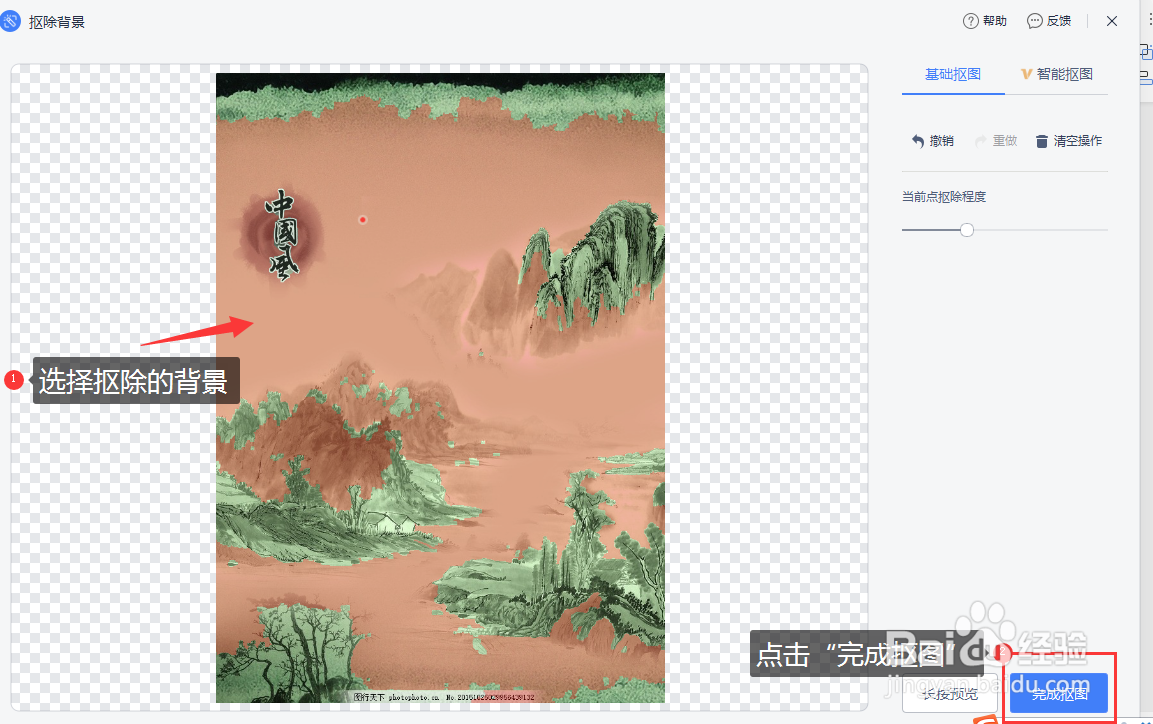1153x724 pixels.
Task: Click 清空操作 to clear operations
Action: [1068, 141]
